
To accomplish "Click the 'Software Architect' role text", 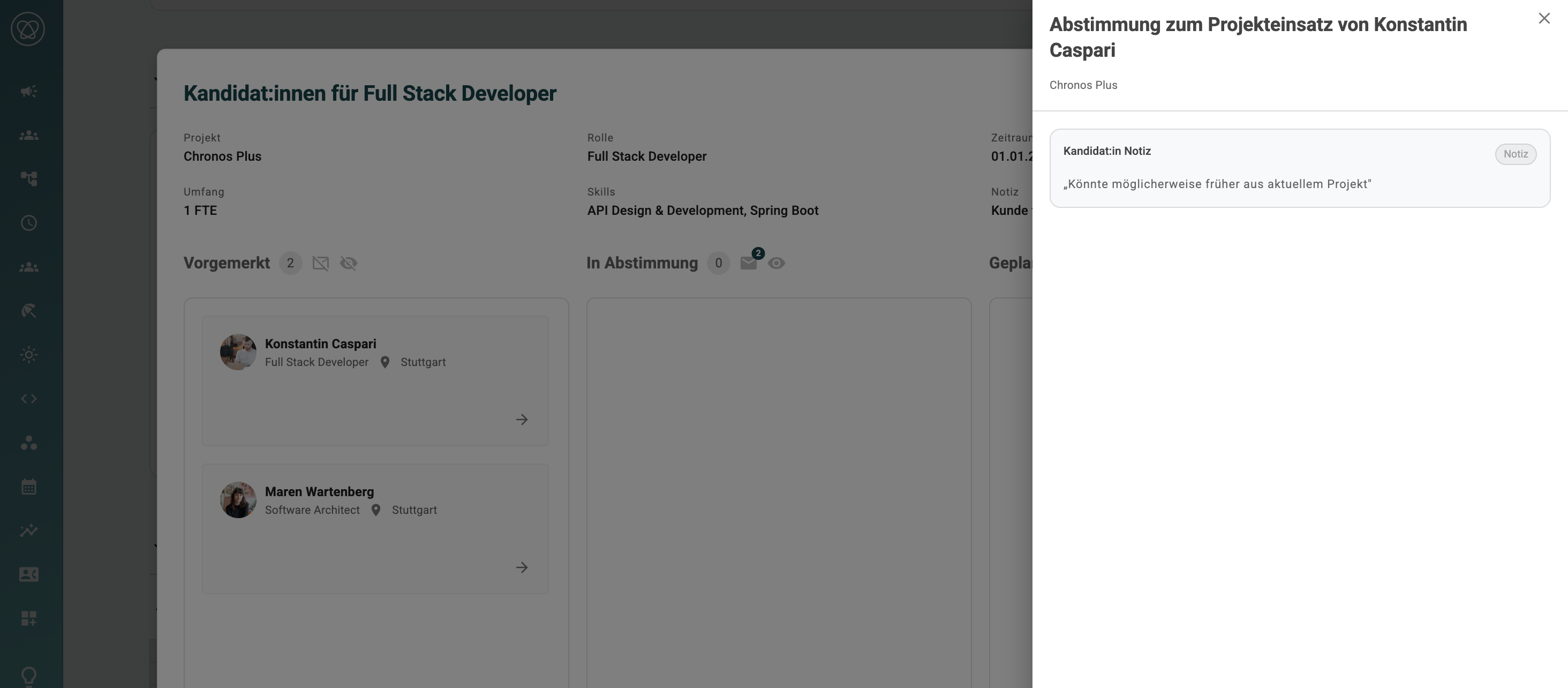I will click(312, 510).
